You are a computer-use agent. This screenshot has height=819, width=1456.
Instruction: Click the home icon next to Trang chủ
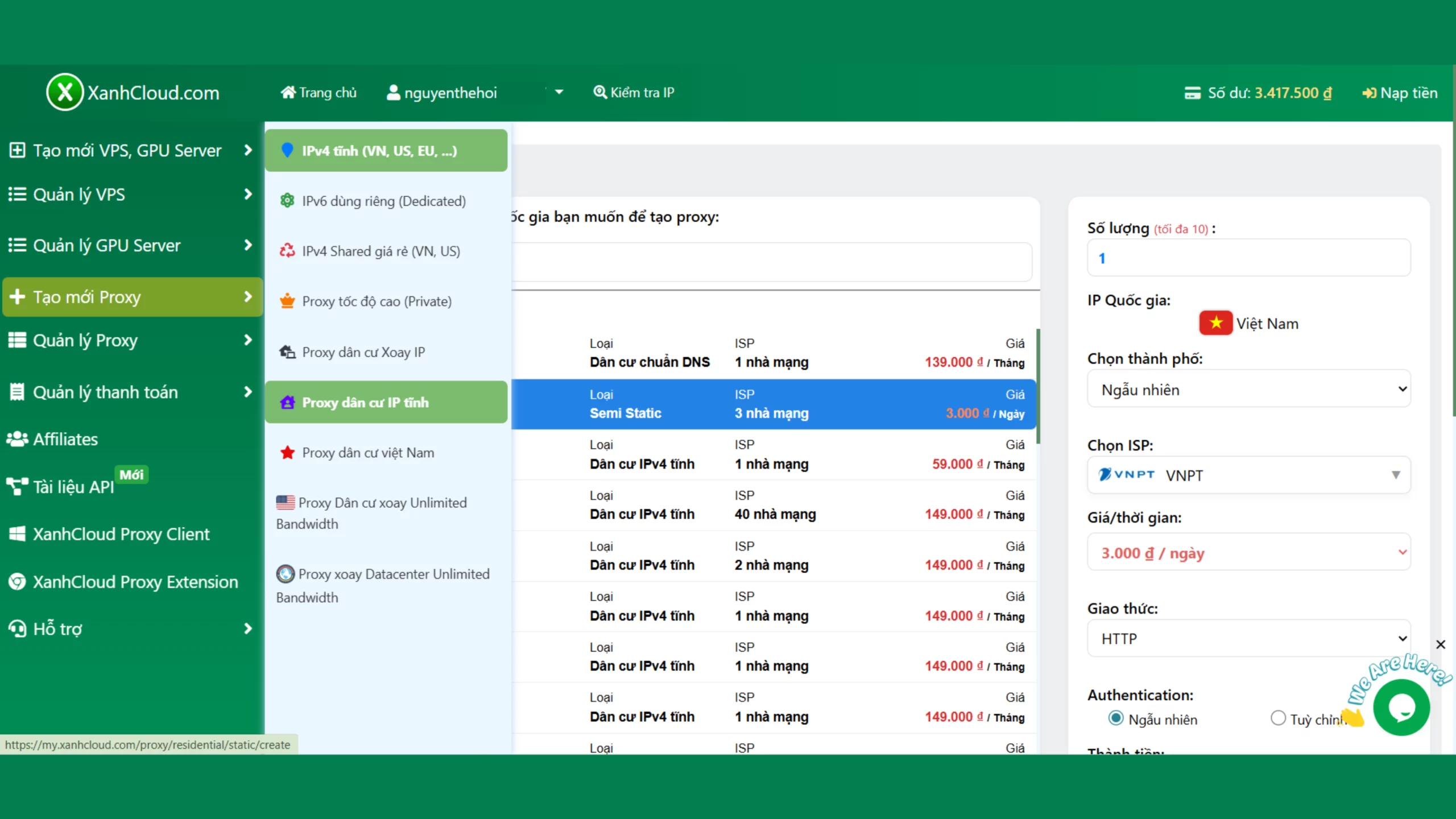[x=288, y=92]
